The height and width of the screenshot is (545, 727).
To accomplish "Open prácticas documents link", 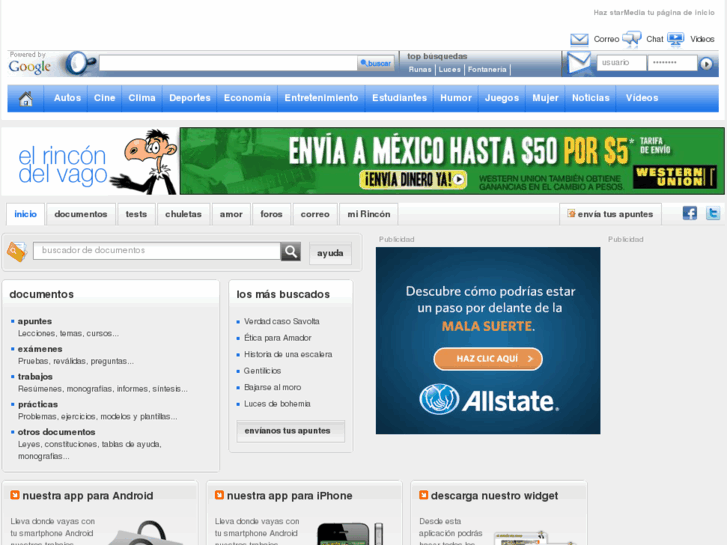I will [x=38, y=404].
